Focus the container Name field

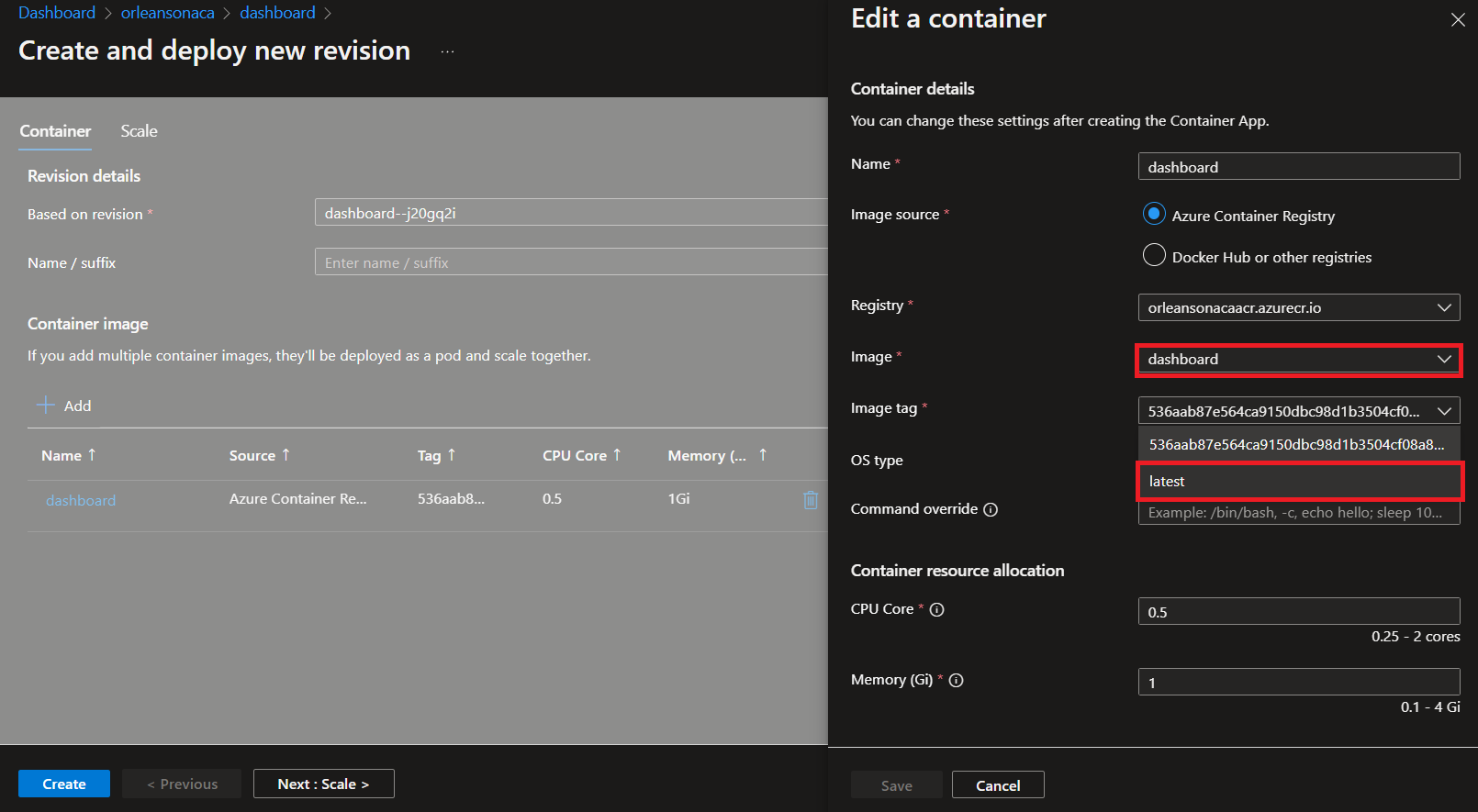tap(1299, 166)
